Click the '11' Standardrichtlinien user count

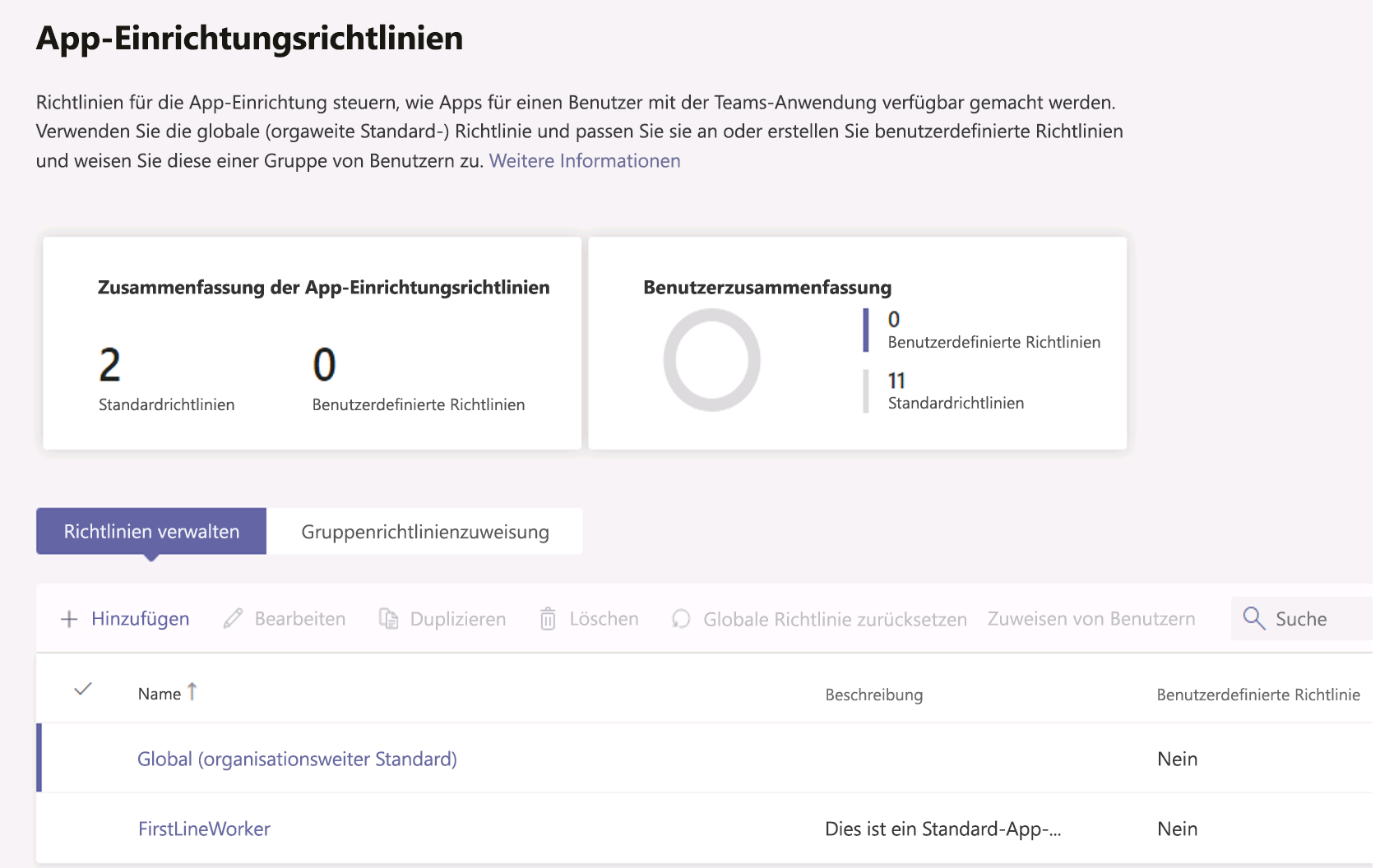point(896,381)
